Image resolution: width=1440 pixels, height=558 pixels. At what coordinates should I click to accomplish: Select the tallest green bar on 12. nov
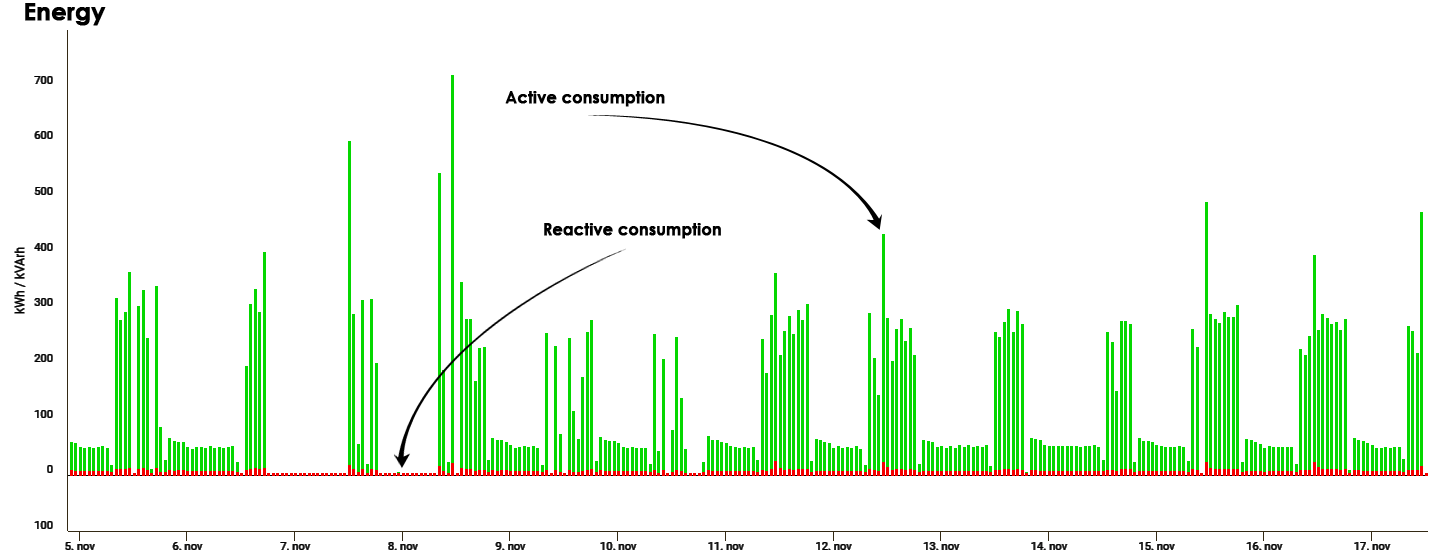pos(883,350)
